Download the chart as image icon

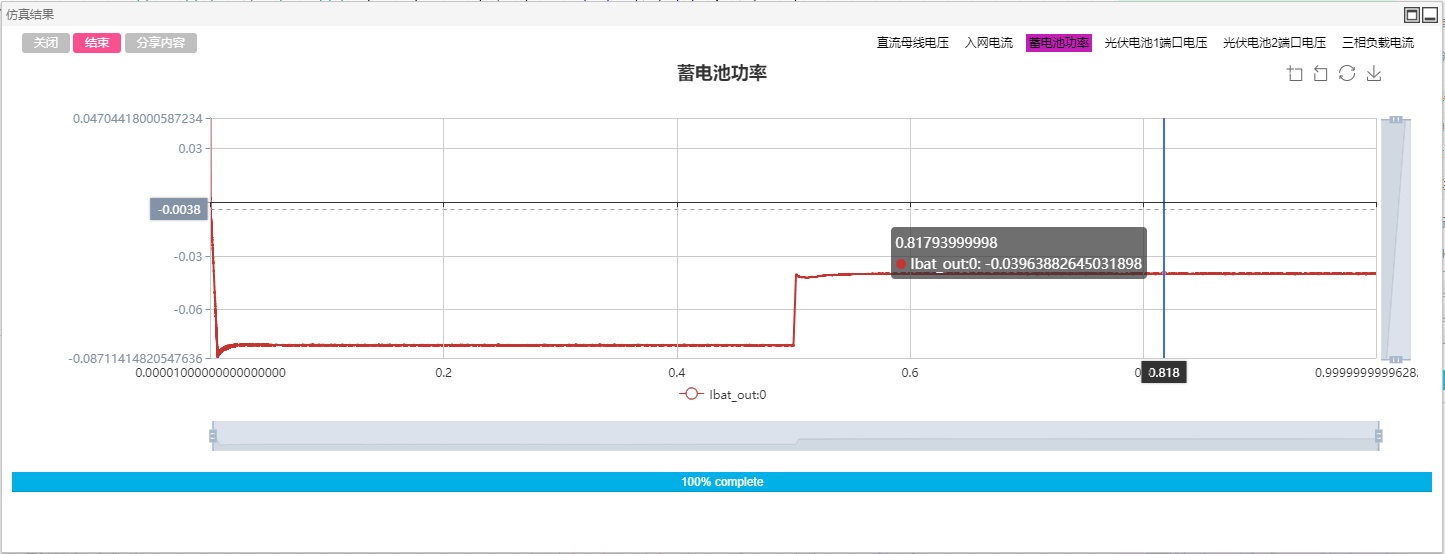click(x=1374, y=73)
